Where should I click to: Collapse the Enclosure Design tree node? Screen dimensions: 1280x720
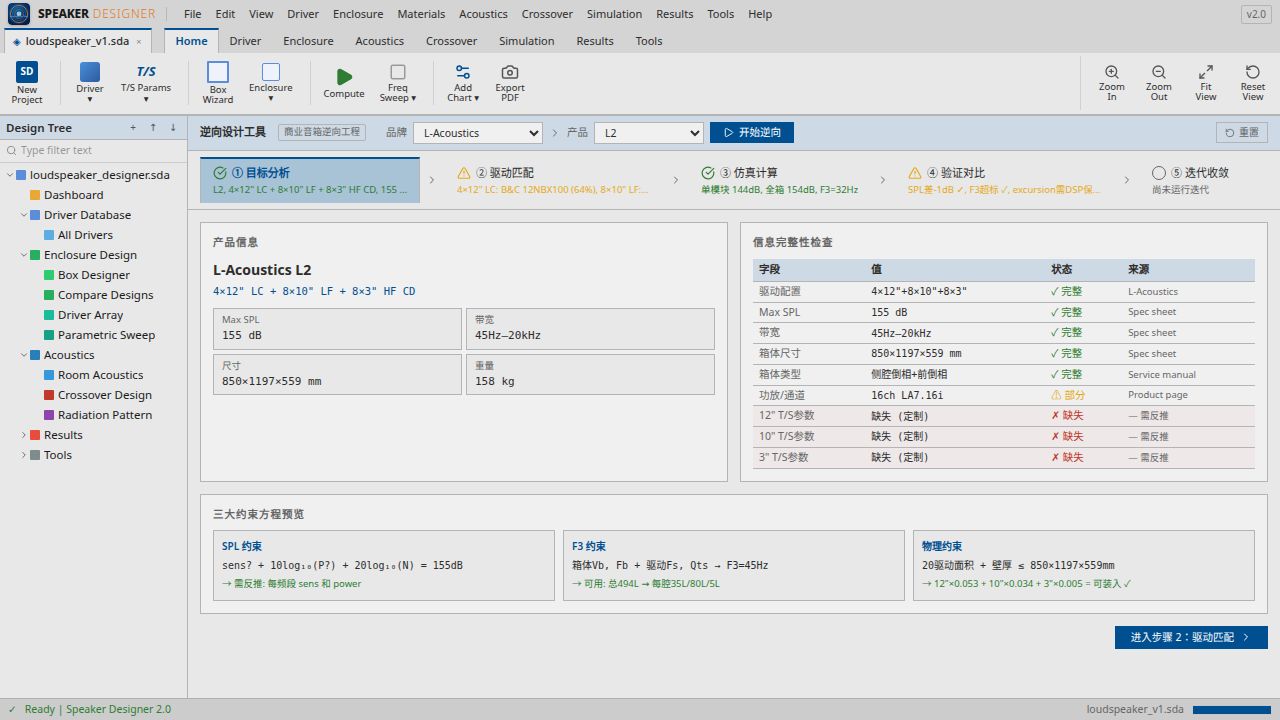[x=24, y=255]
